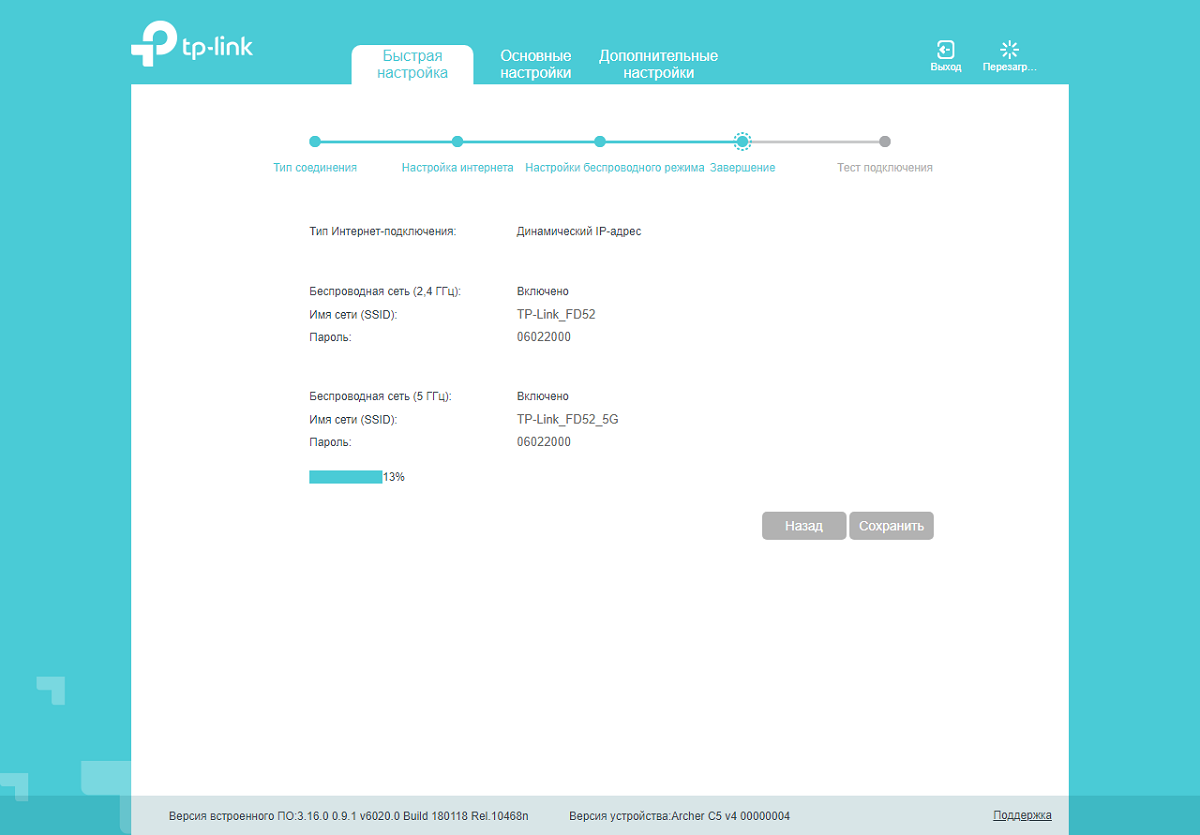Click the TP-Link logo
Screen dimensions: 1200x835
pyautogui.click(x=192, y=44)
